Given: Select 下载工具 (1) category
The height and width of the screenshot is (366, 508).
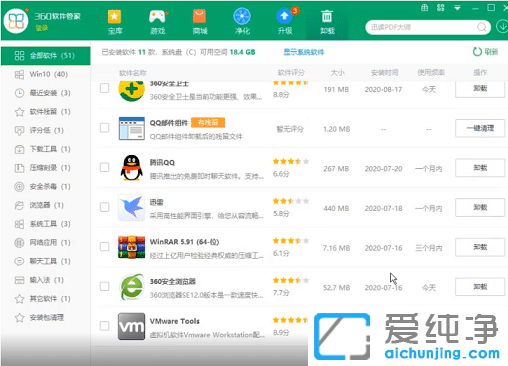Looking at the screenshot, I should (x=46, y=149).
